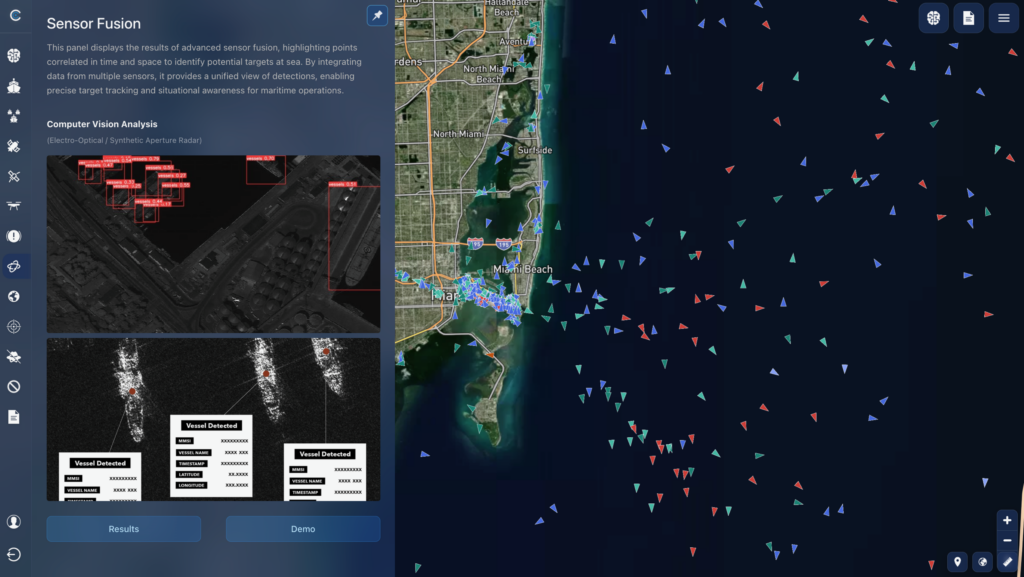This screenshot has width=1024, height=577.
Task: Click the ship icon in the left sidebar
Action: (14, 86)
